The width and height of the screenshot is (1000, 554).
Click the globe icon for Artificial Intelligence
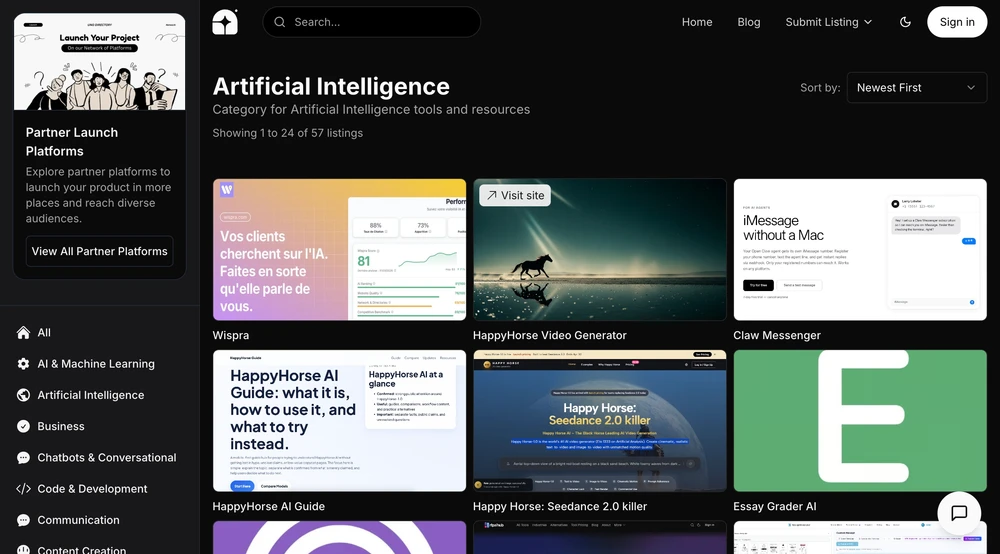point(24,395)
